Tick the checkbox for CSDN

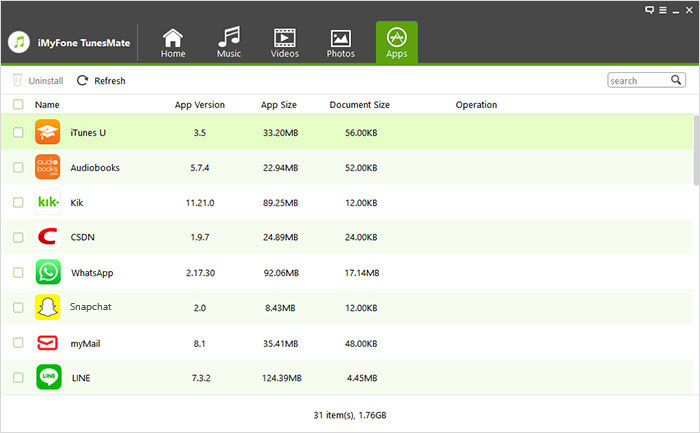click(x=18, y=237)
